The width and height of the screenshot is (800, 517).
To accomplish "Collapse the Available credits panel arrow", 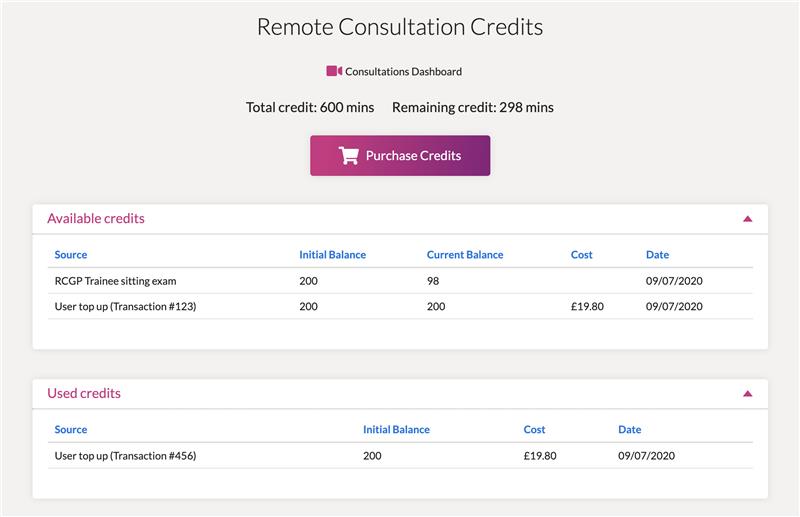I will pyautogui.click(x=747, y=219).
